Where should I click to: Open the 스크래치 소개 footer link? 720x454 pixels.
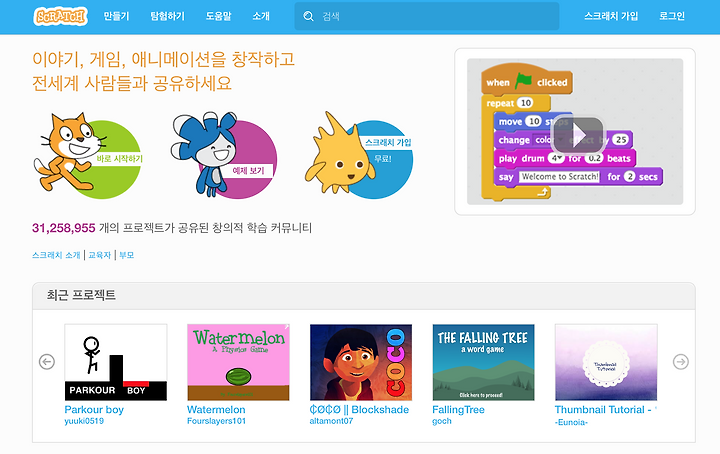coord(56,255)
